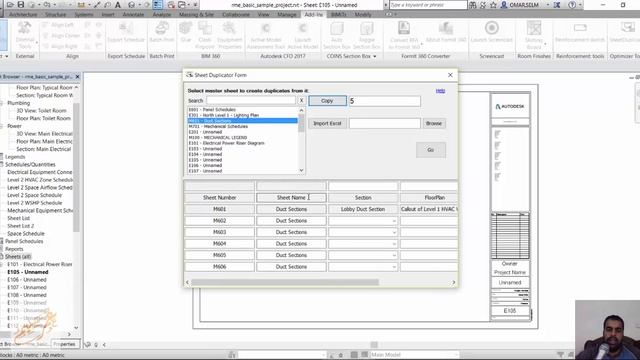The height and width of the screenshot is (360, 640).
Task: Open the Systems ribbon tab
Action: click(84, 14)
